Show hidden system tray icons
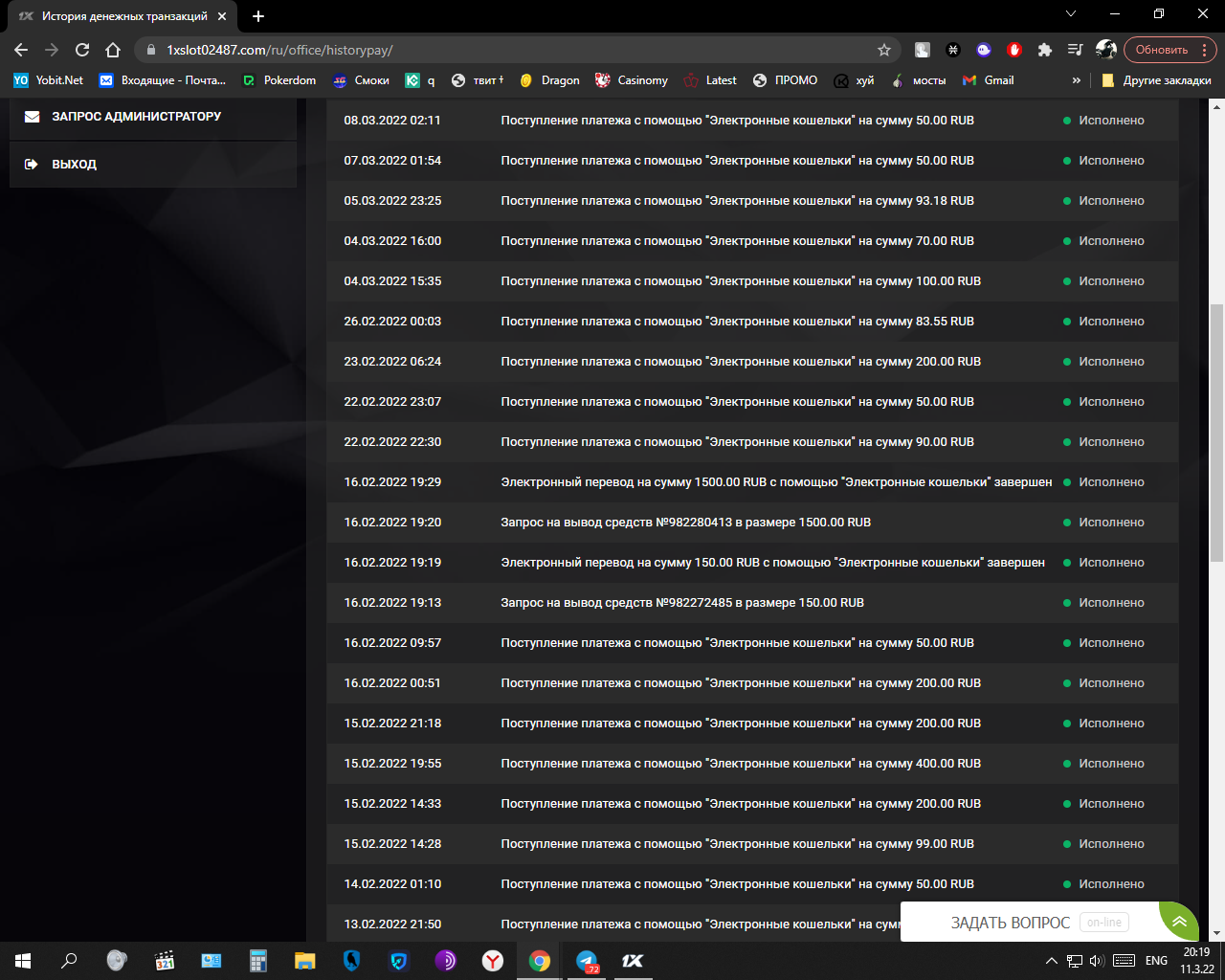Image resolution: width=1225 pixels, height=980 pixels. click(1051, 961)
